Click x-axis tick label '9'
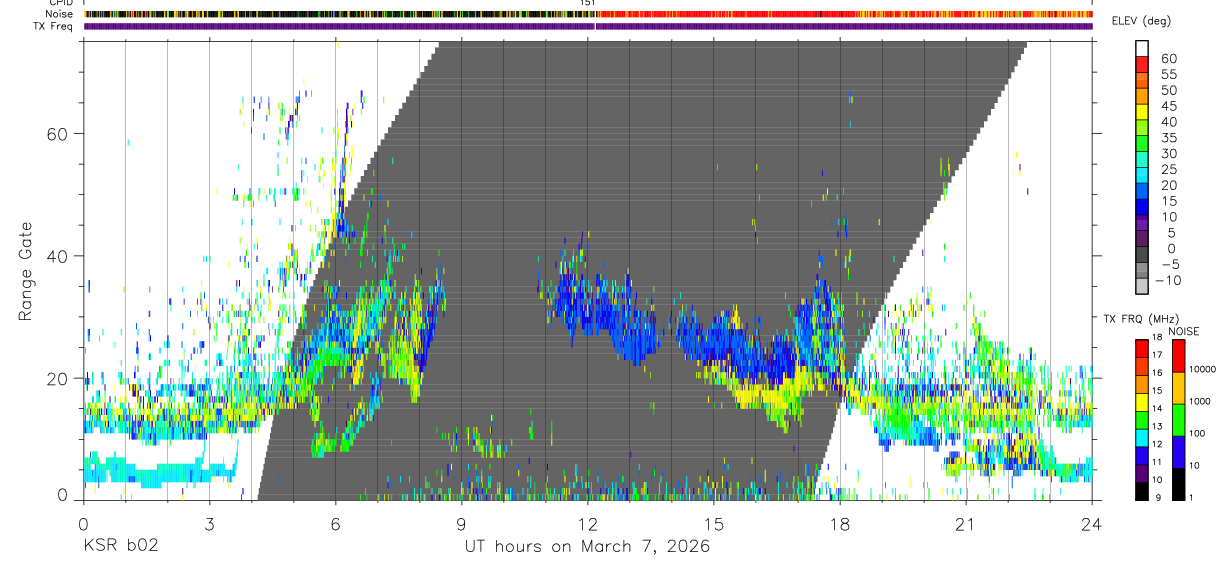 (x=461, y=523)
